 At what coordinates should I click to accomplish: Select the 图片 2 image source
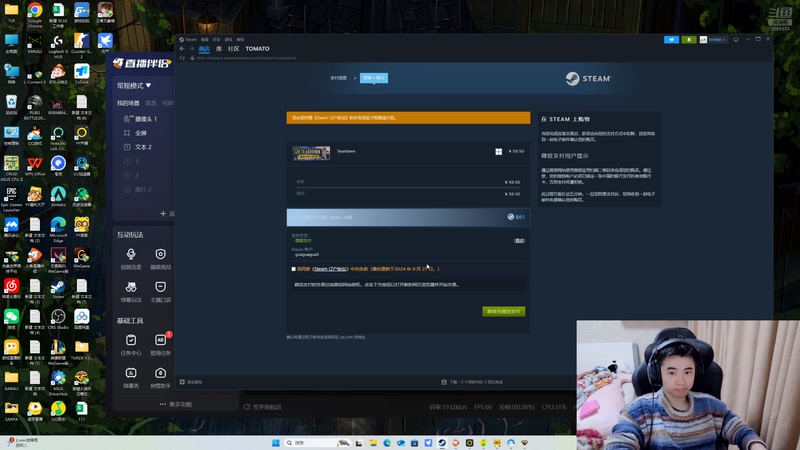tap(138, 189)
